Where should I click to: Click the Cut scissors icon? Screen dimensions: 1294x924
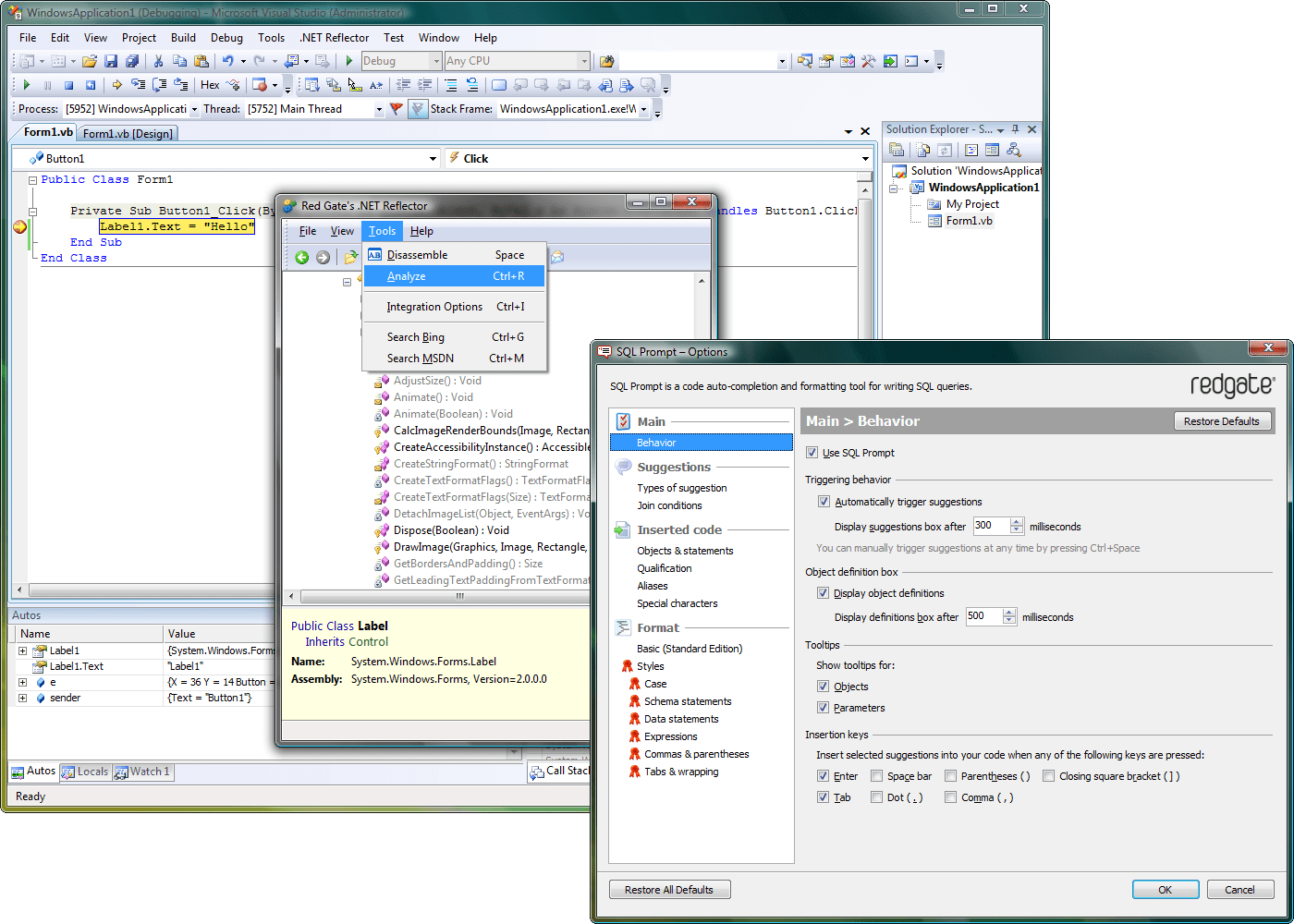(x=158, y=61)
